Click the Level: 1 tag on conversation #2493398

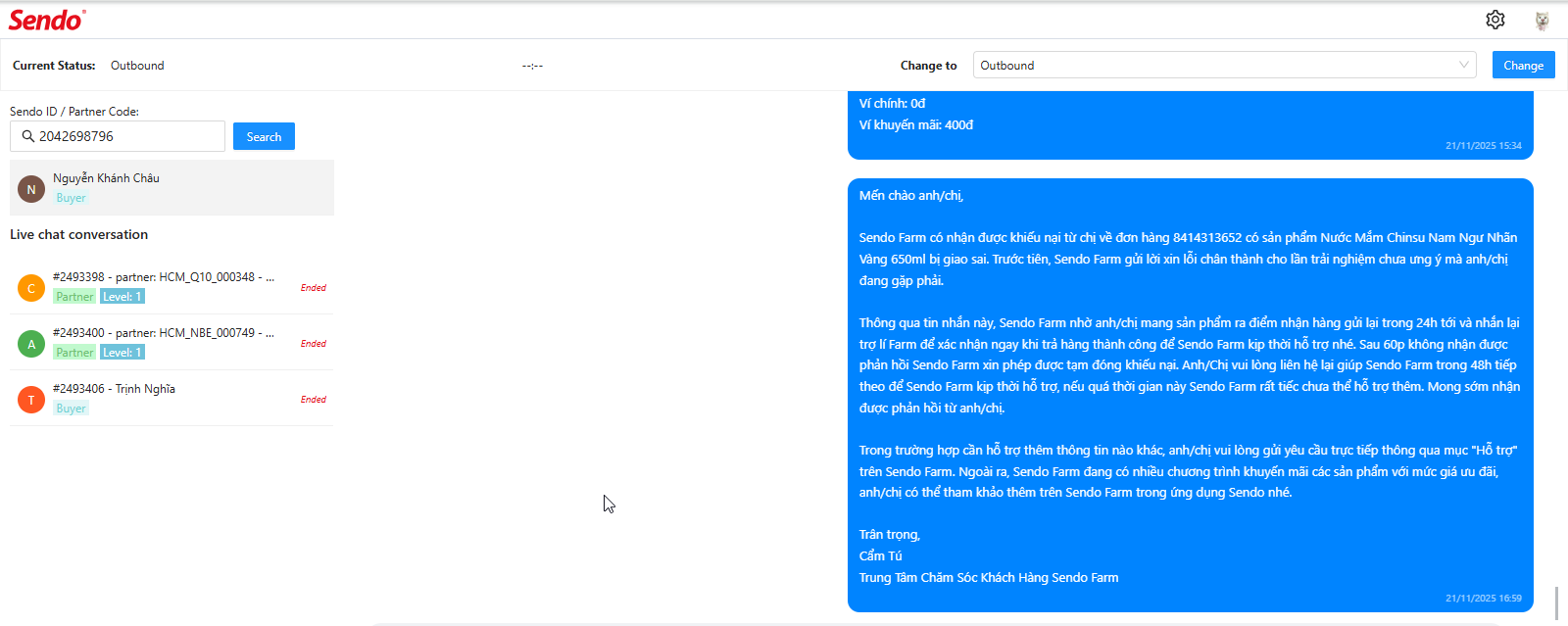pos(122,297)
